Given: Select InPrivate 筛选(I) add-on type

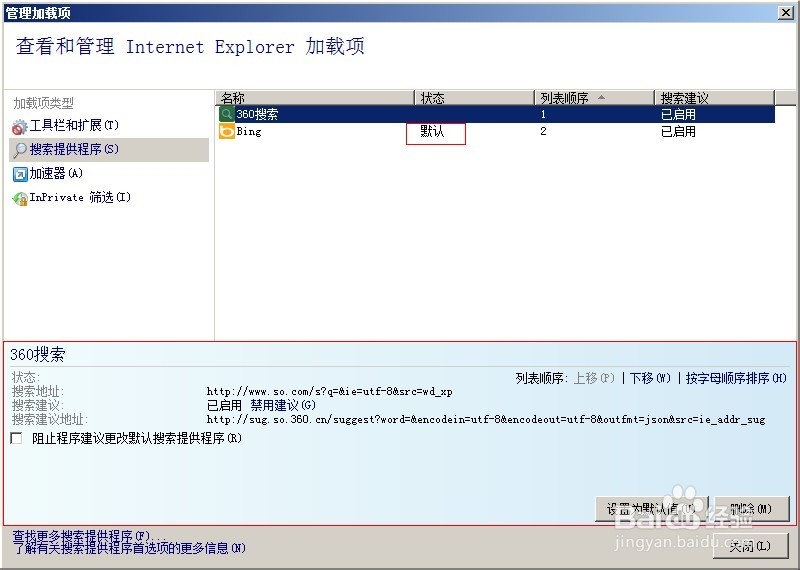Looking at the screenshot, I should 80,197.
